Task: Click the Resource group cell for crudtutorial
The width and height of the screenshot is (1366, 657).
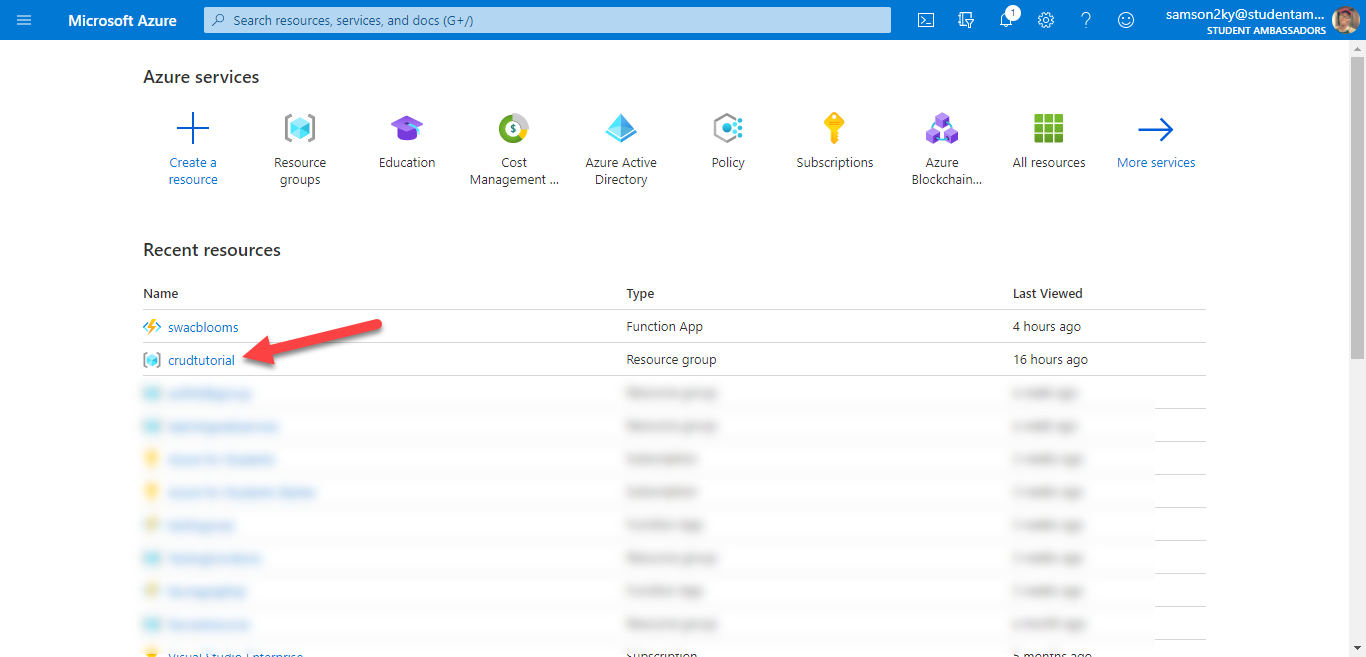Action: tap(671, 360)
